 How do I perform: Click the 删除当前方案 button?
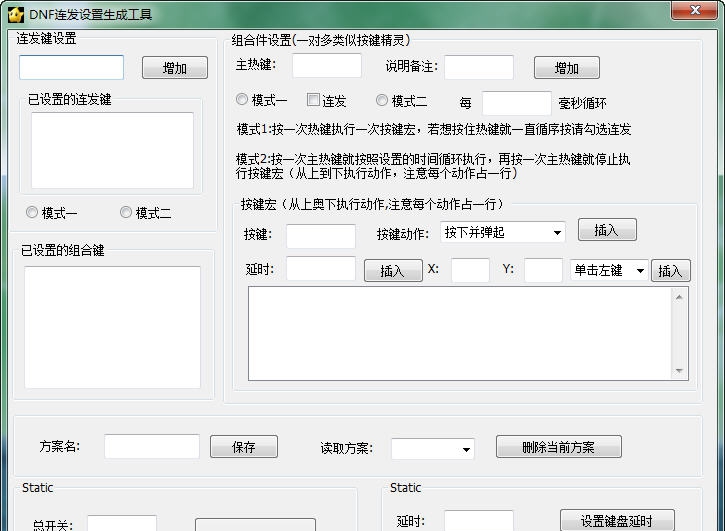[559, 447]
